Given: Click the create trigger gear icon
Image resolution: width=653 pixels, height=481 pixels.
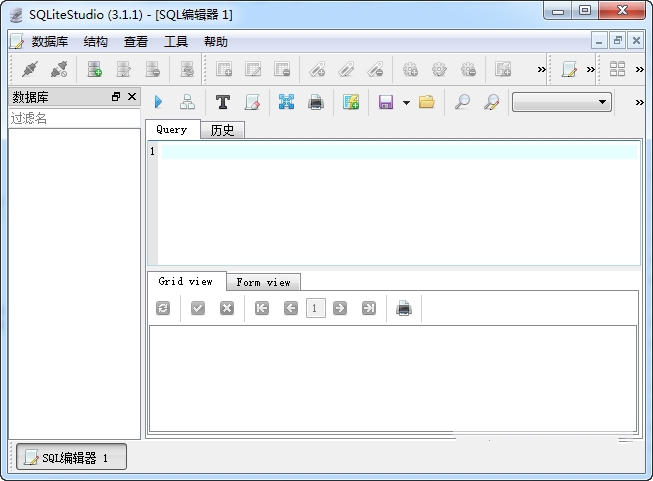Looking at the screenshot, I should [410, 69].
